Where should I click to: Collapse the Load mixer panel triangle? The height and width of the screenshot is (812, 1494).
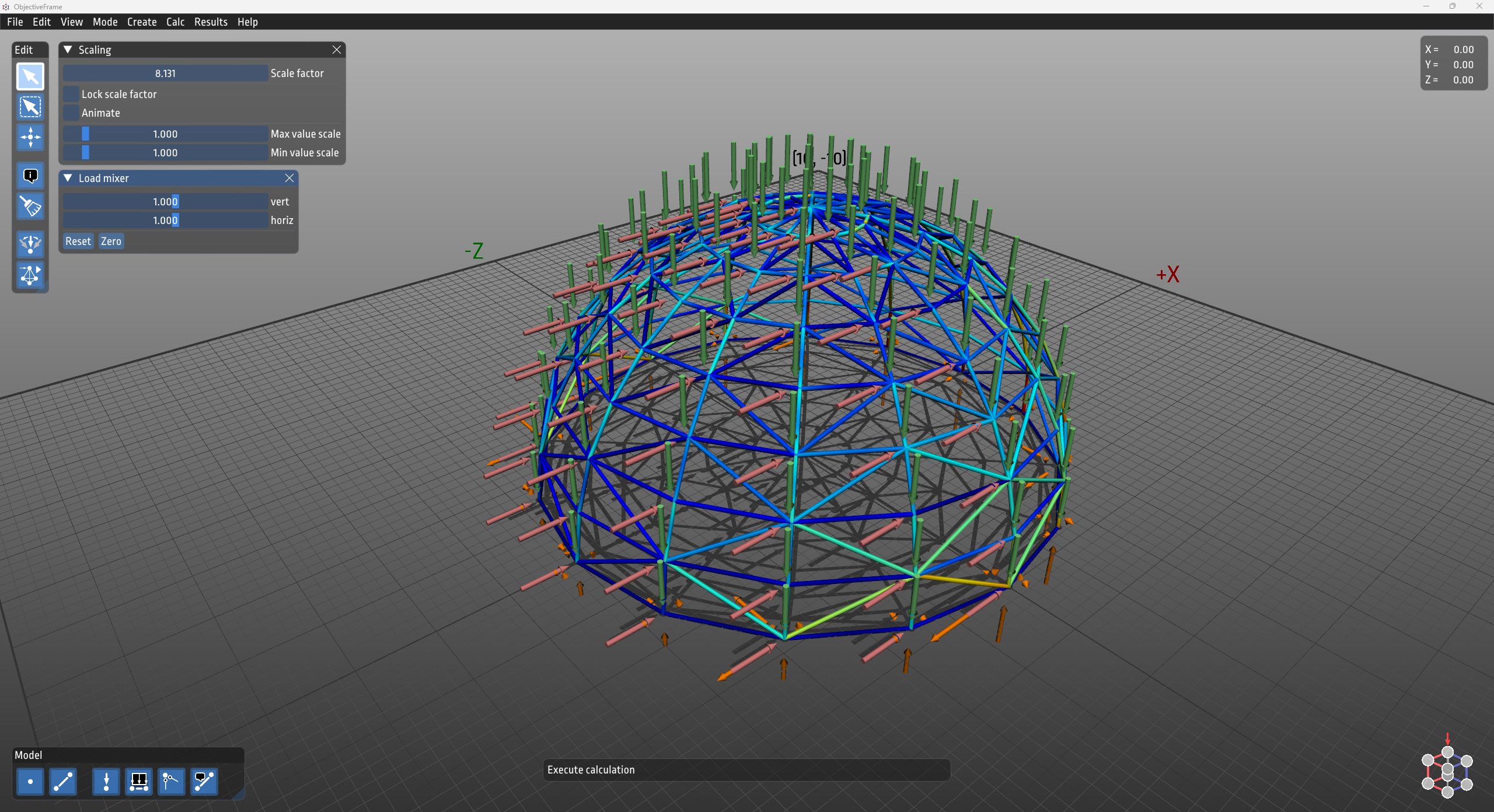pos(68,178)
